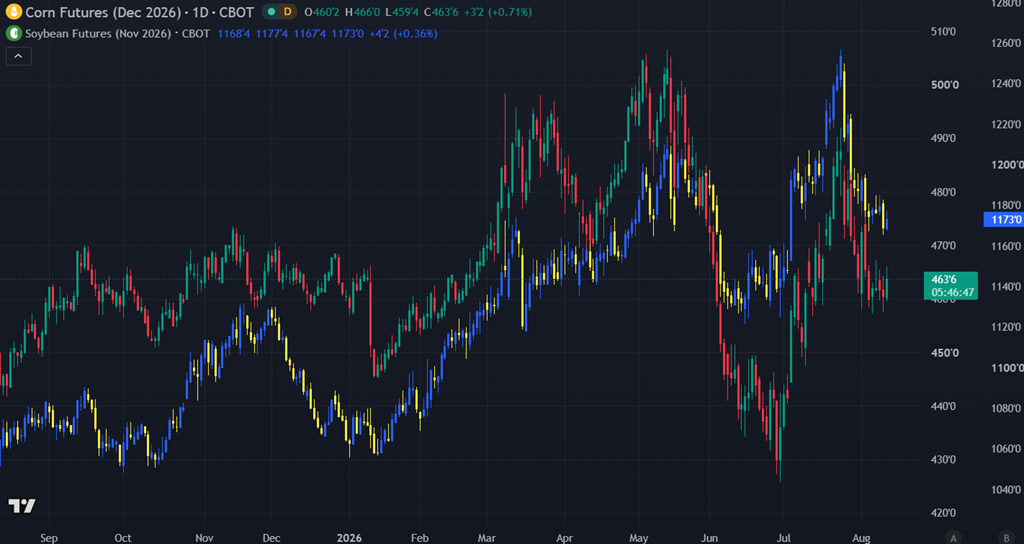Click the Soybean Futures symbol logo icon

[x=13, y=33]
